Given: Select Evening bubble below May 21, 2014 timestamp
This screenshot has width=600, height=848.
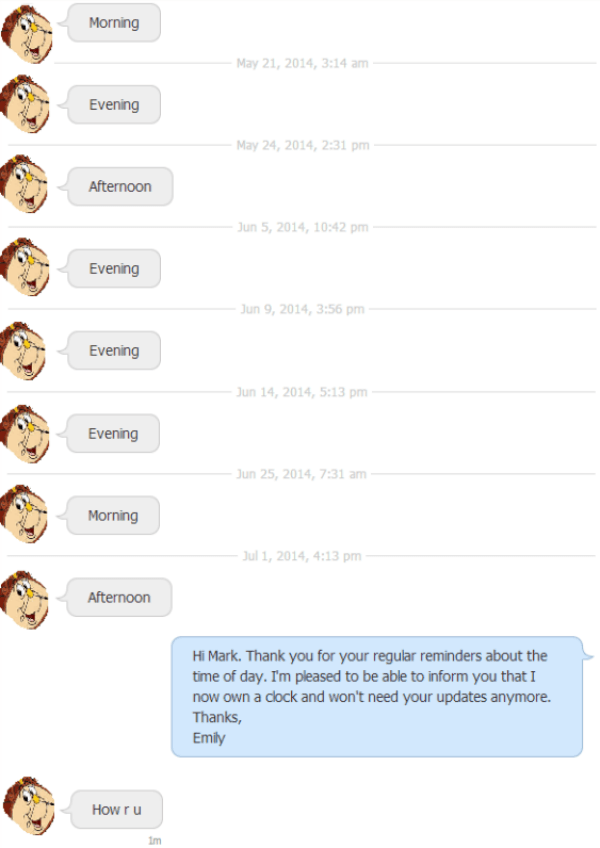Looking at the screenshot, I should 114,105.
